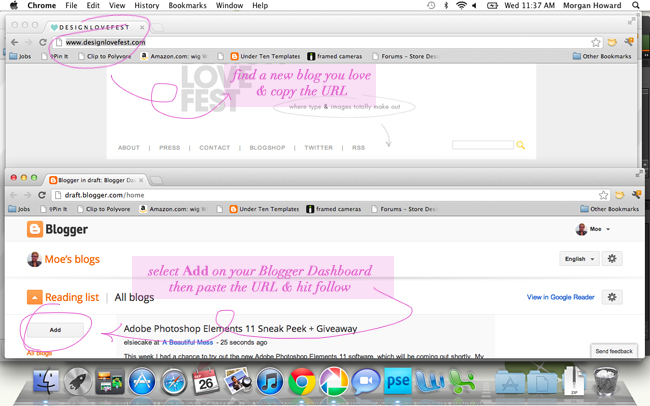The width and height of the screenshot is (650, 406).
Task: Click the search magnifier on designlovefest
Action: 521,145
